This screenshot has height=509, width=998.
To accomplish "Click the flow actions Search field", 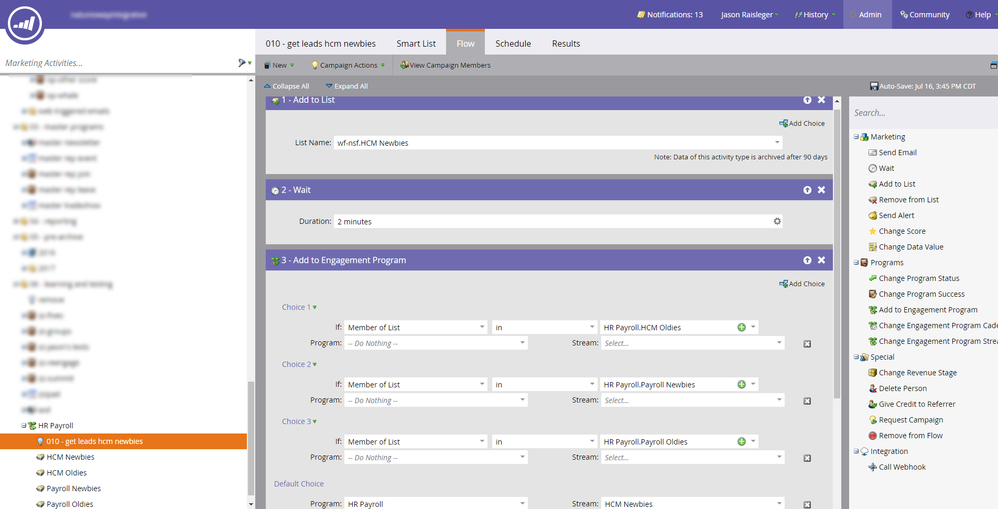I will click(918, 113).
